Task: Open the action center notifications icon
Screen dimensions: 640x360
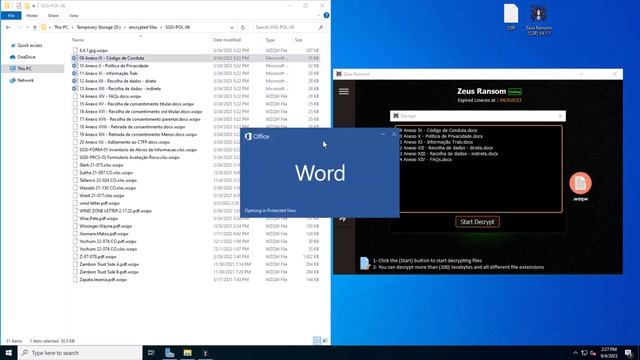Action: pos(629,353)
